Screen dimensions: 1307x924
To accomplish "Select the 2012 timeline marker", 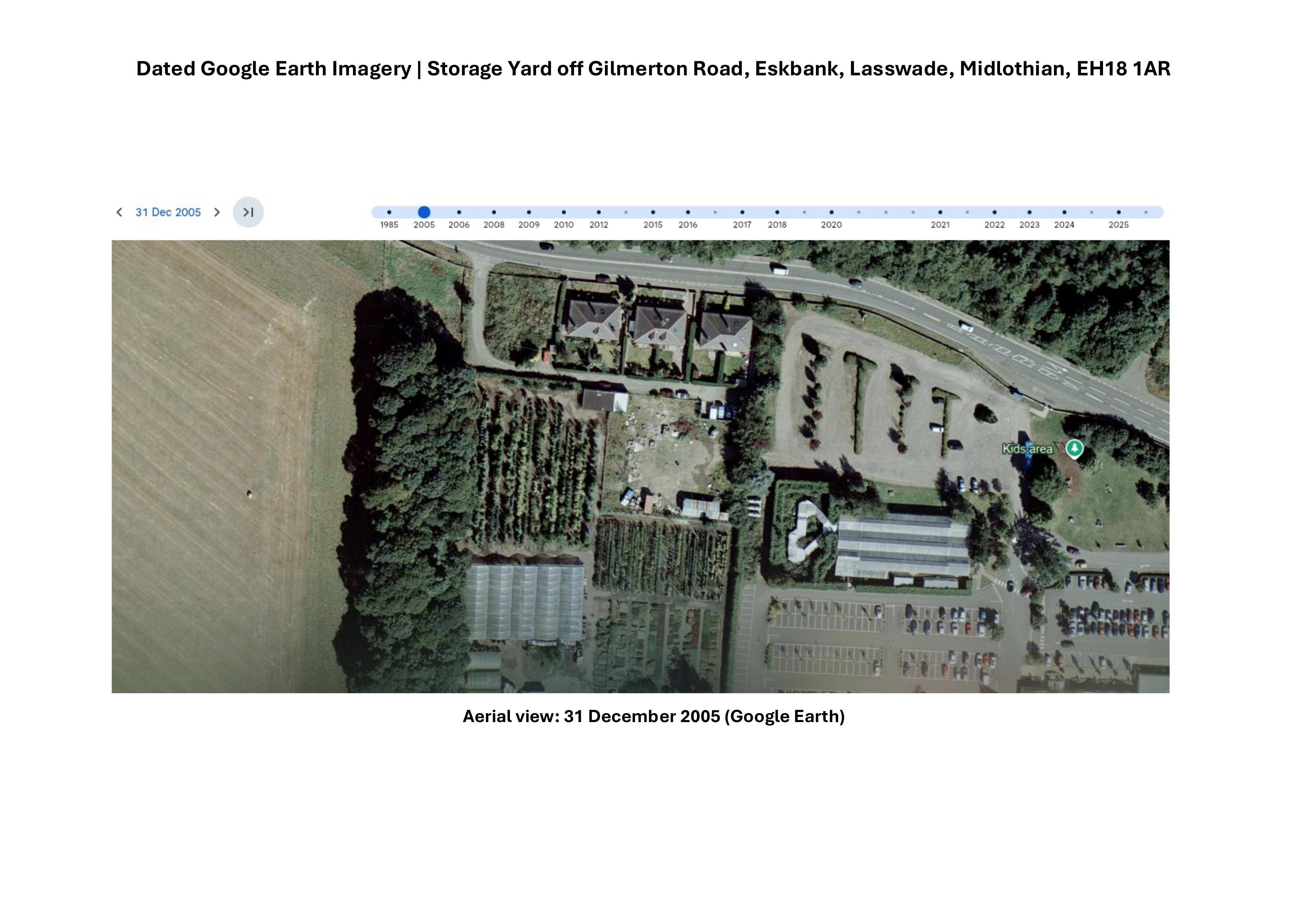I will point(599,212).
